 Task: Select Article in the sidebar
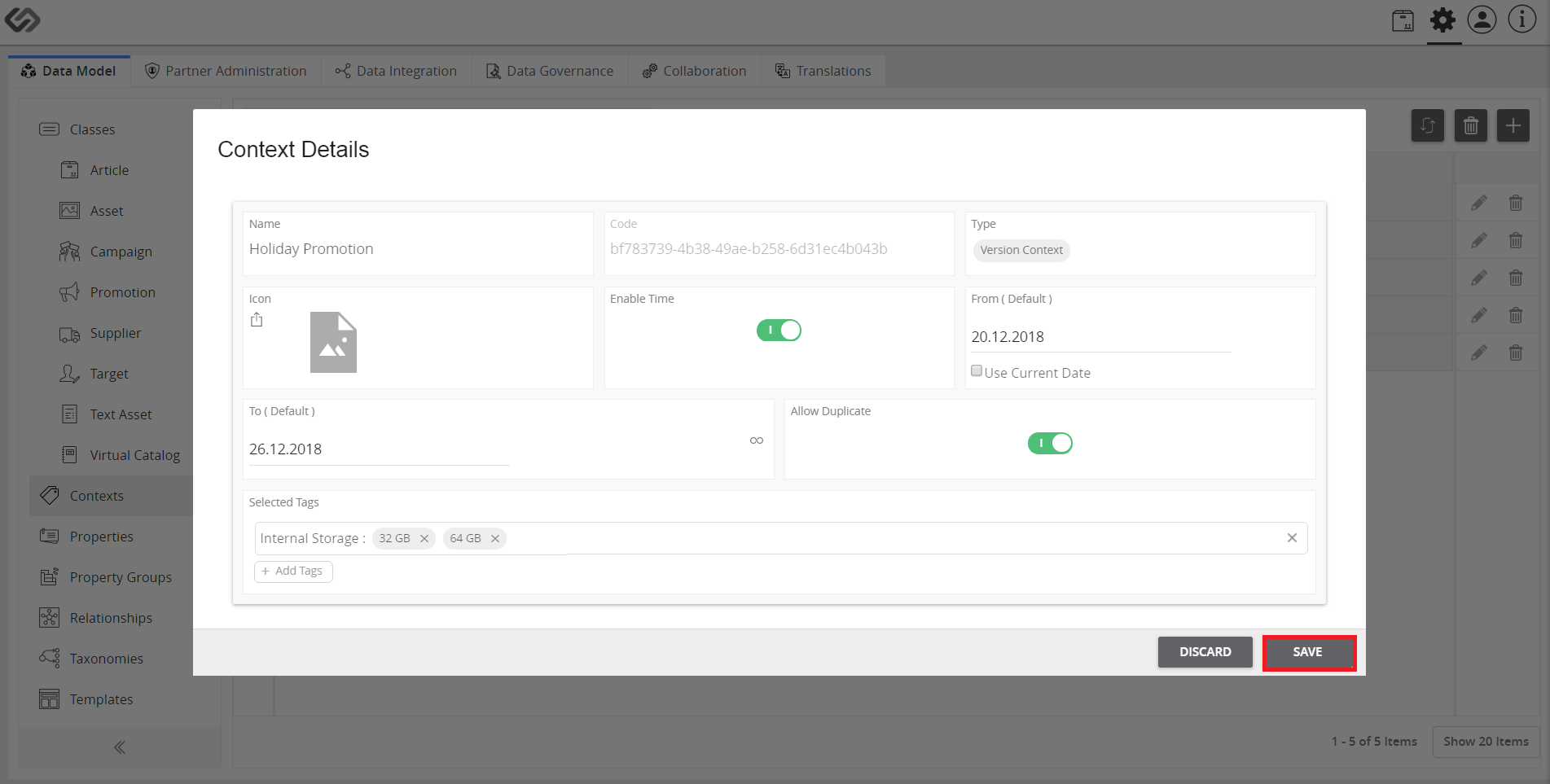[111, 170]
